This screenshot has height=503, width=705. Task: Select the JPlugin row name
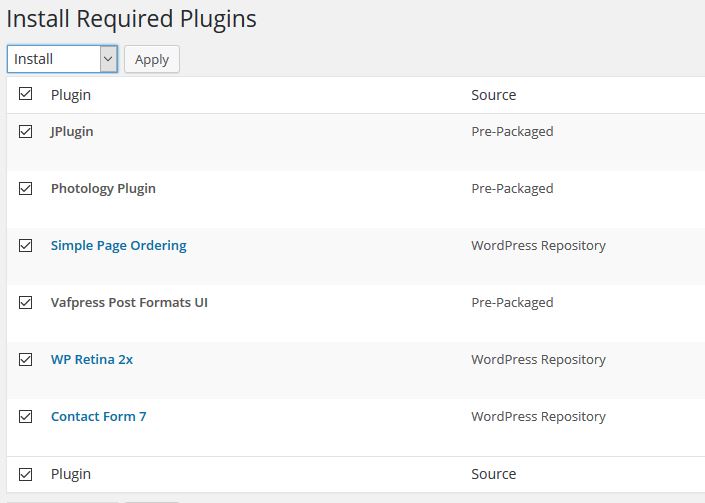72,131
